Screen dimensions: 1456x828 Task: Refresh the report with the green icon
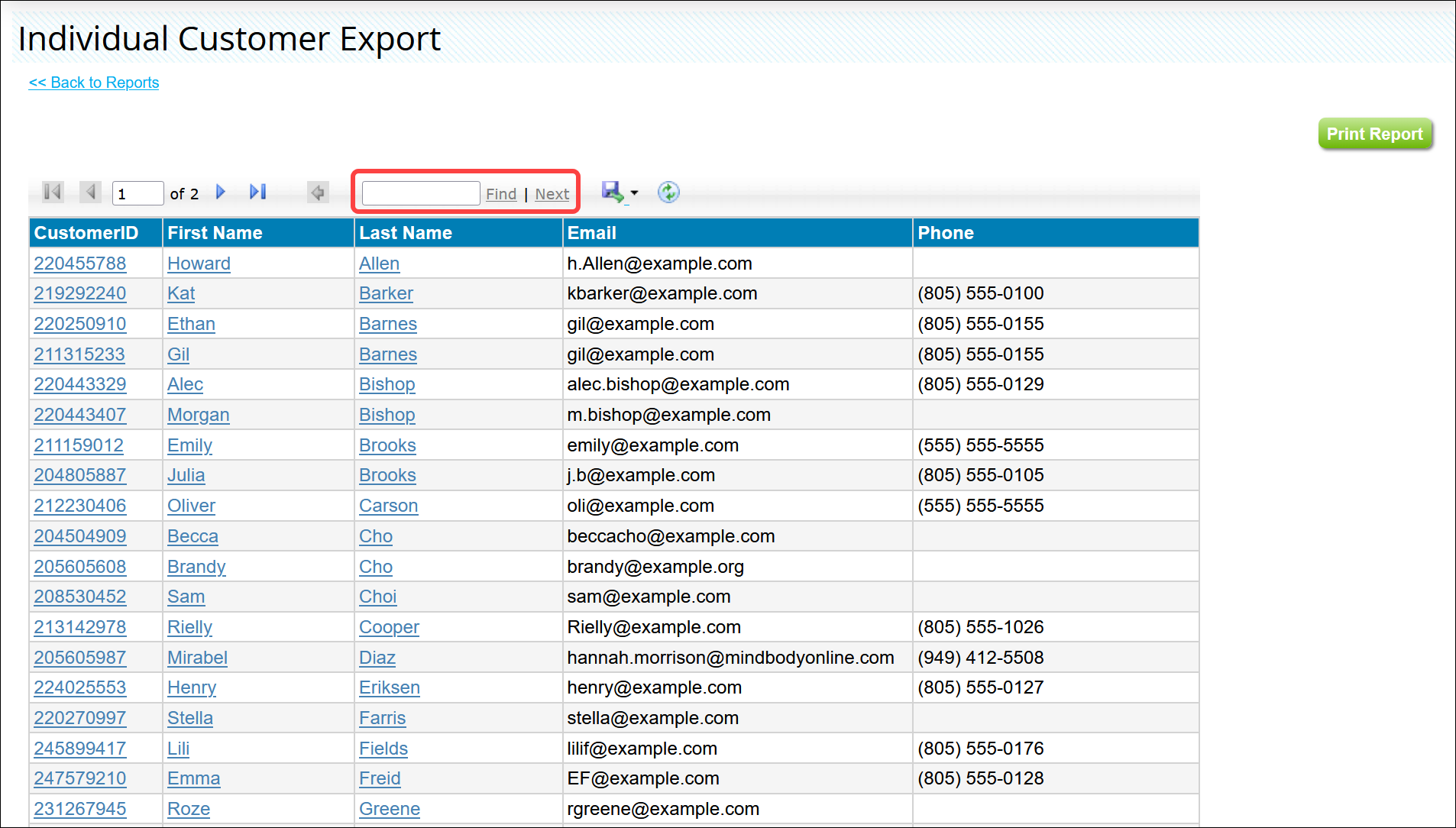click(x=668, y=192)
